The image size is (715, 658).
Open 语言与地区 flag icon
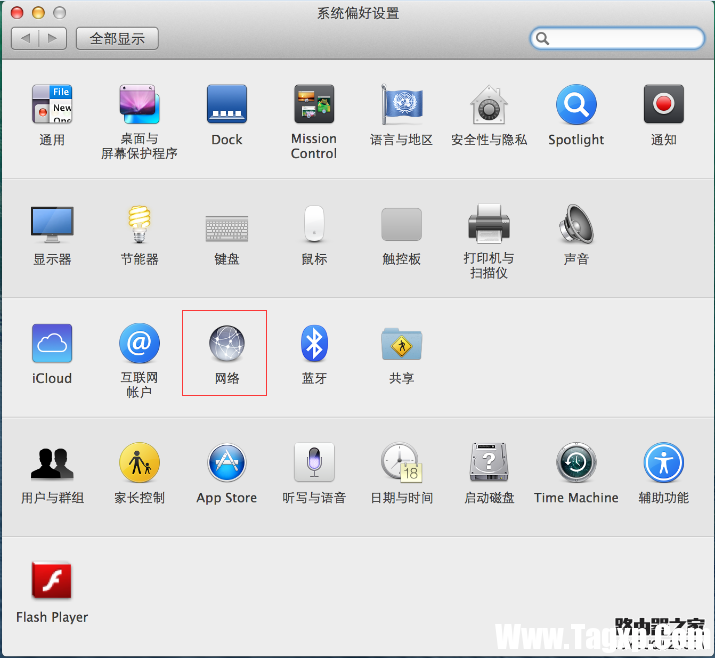(402, 104)
